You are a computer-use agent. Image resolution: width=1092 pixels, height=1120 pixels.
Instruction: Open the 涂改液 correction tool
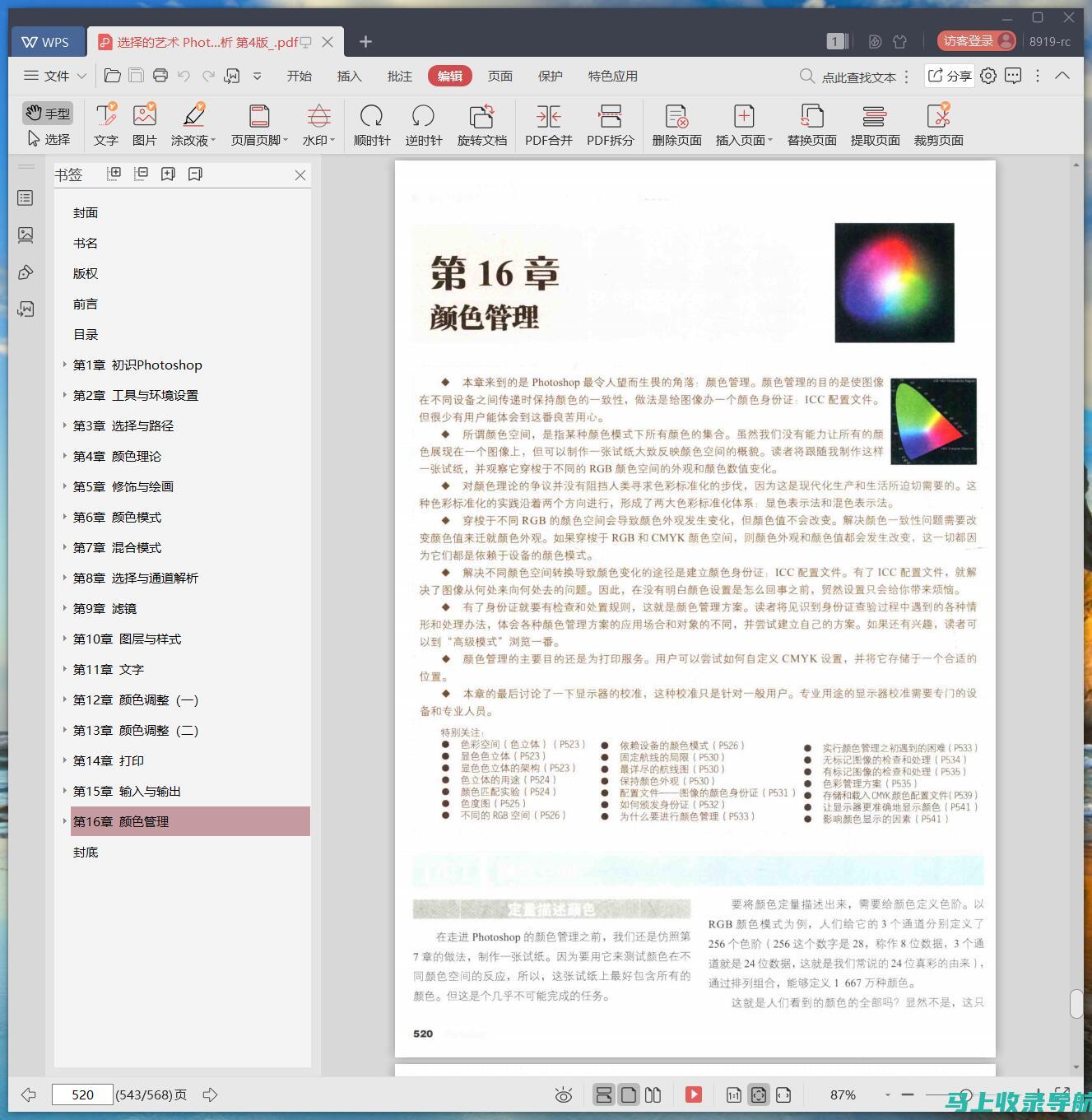click(193, 125)
